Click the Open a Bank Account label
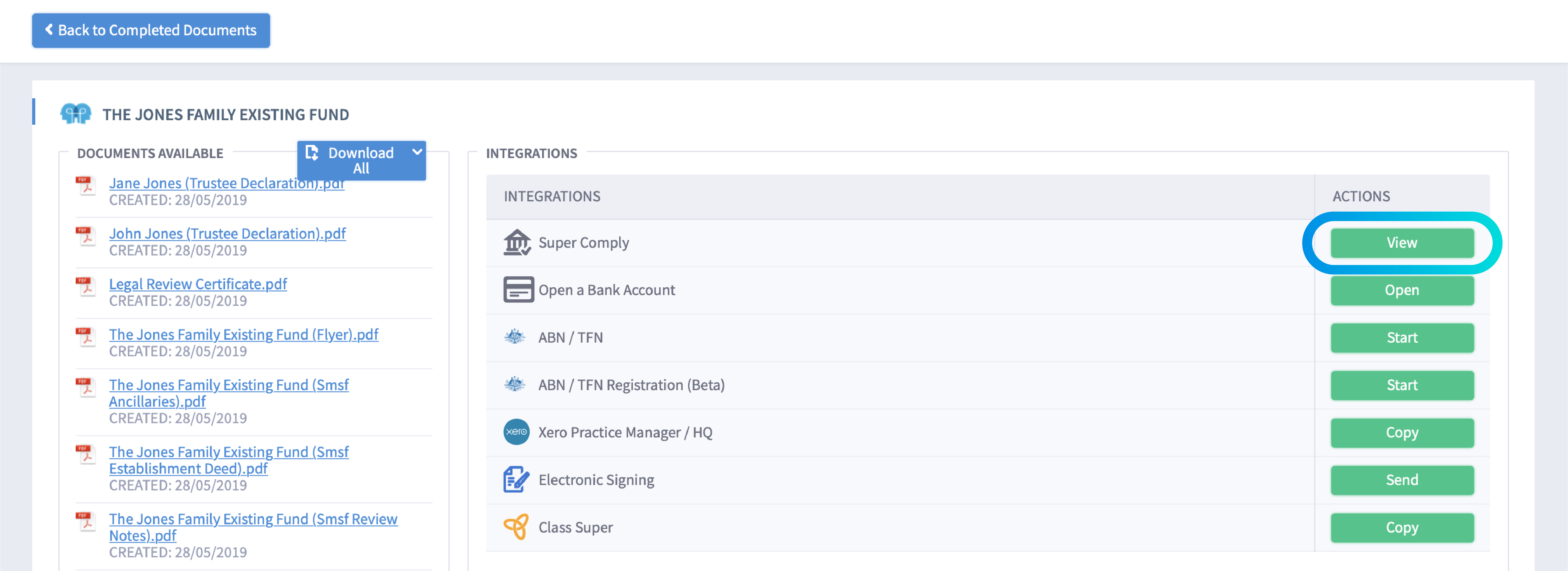Viewport: 1568px width, 571px height. 607,290
